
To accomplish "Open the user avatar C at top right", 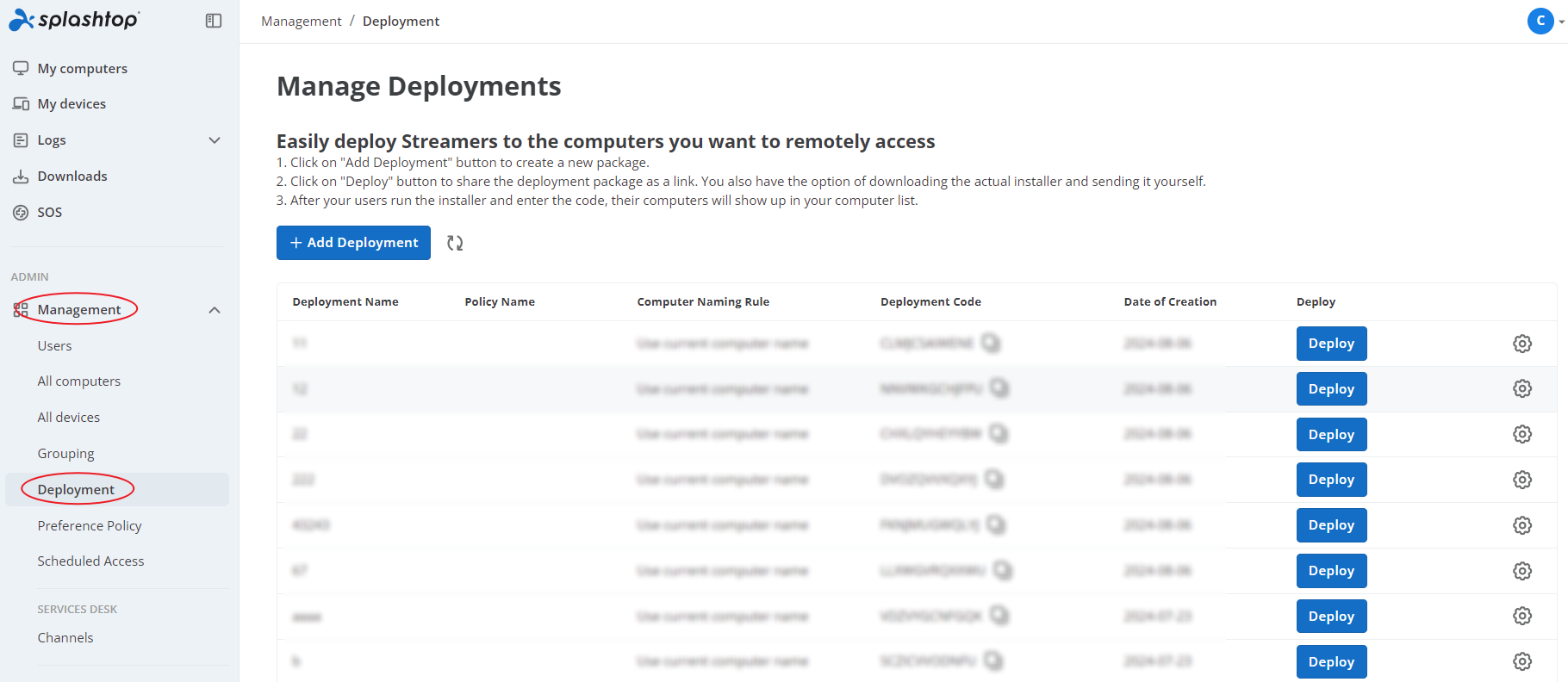I will pyautogui.click(x=1540, y=21).
